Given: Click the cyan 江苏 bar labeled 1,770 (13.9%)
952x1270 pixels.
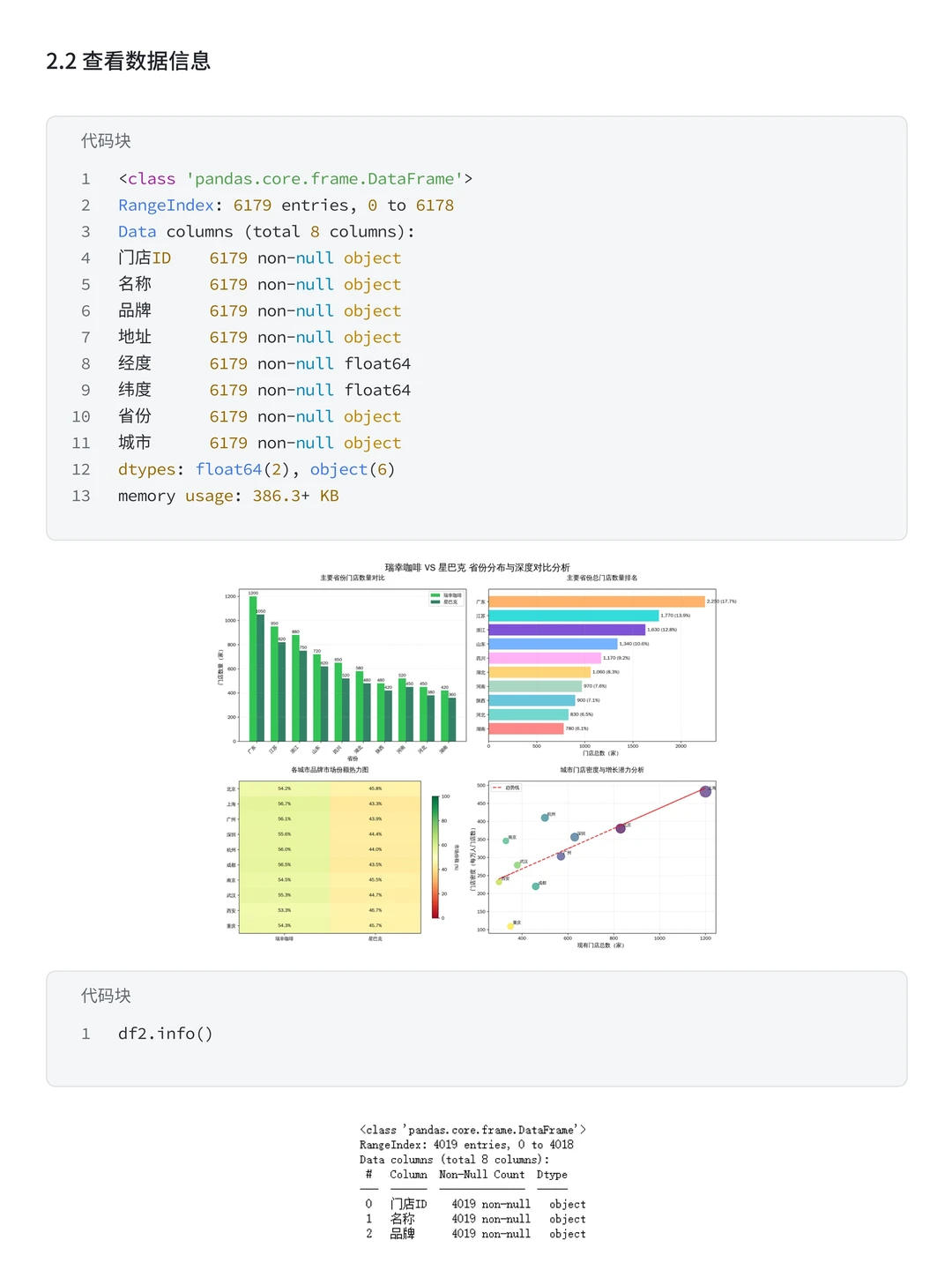Looking at the screenshot, I should pyautogui.click(x=574, y=616).
